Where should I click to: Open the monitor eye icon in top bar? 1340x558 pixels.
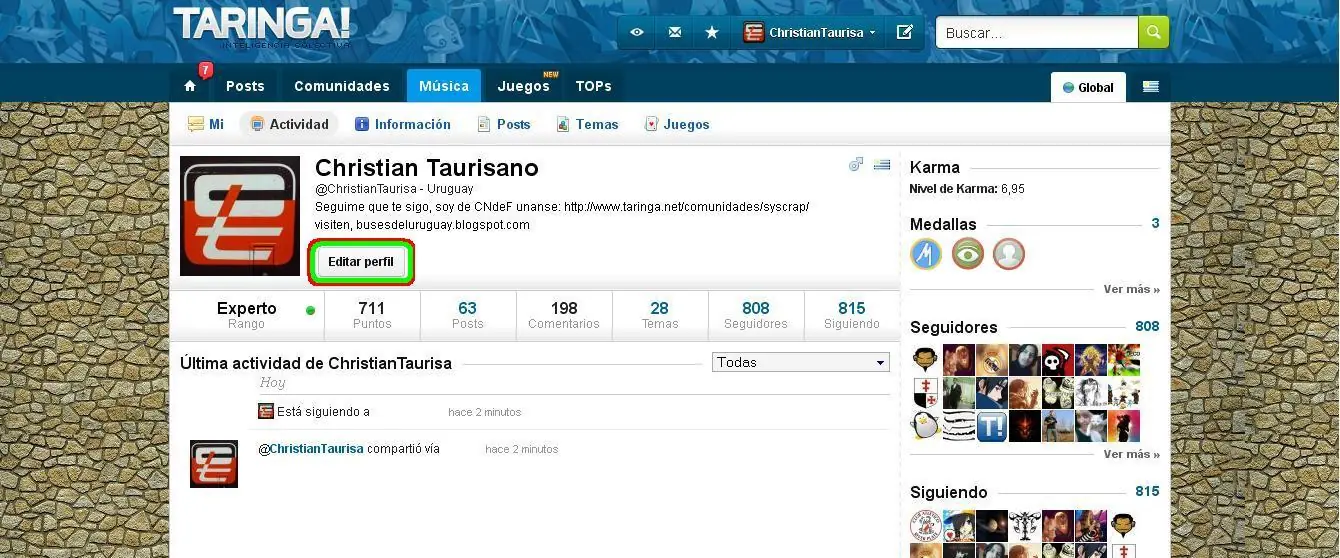click(636, 33)
